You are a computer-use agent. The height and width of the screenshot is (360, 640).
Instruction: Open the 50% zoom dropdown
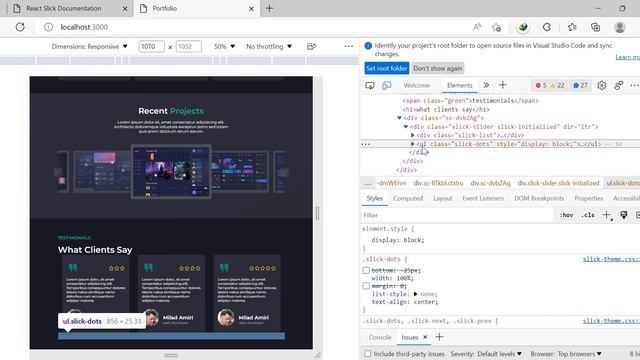[x=224, y=47]
